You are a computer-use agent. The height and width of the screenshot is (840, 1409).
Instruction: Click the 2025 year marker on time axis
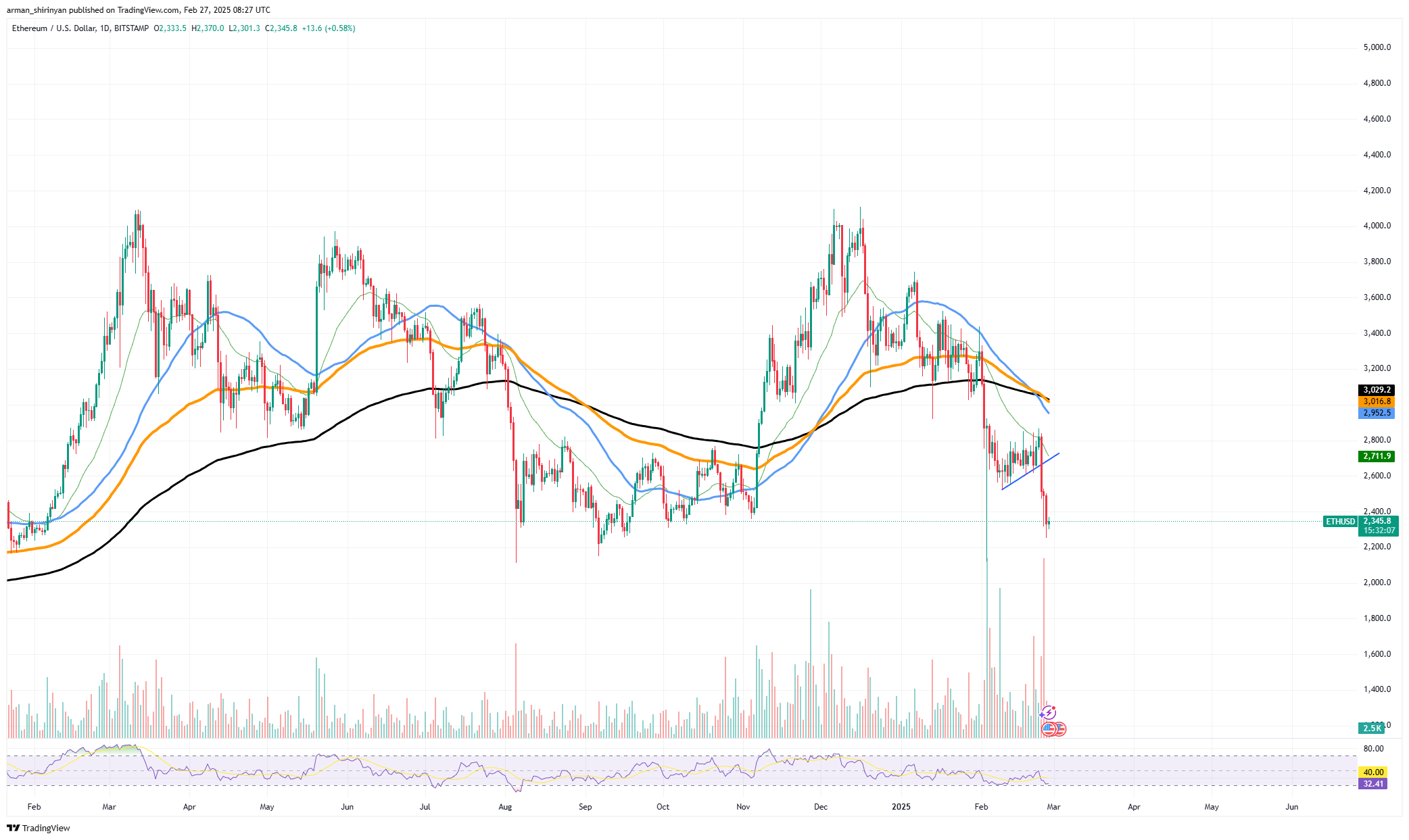coord(901,806)
